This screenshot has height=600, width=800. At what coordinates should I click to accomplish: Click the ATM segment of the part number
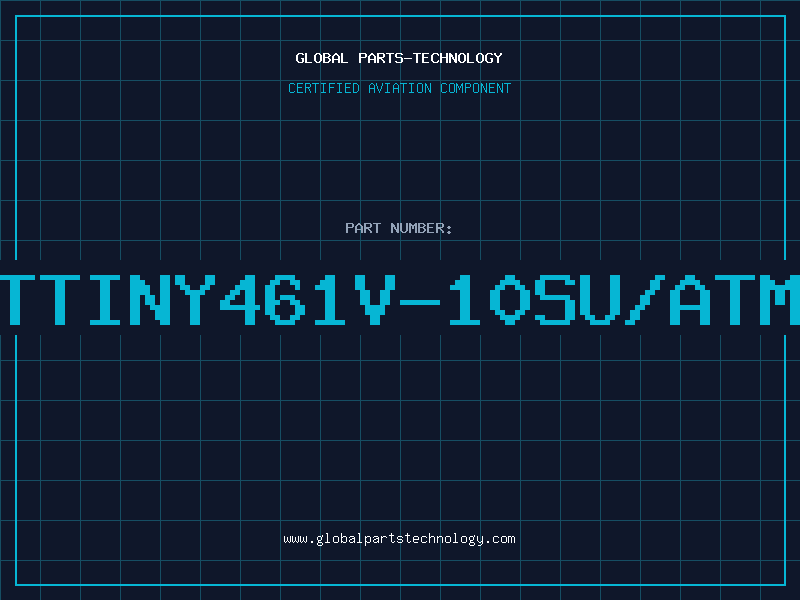tap(735, 300)
